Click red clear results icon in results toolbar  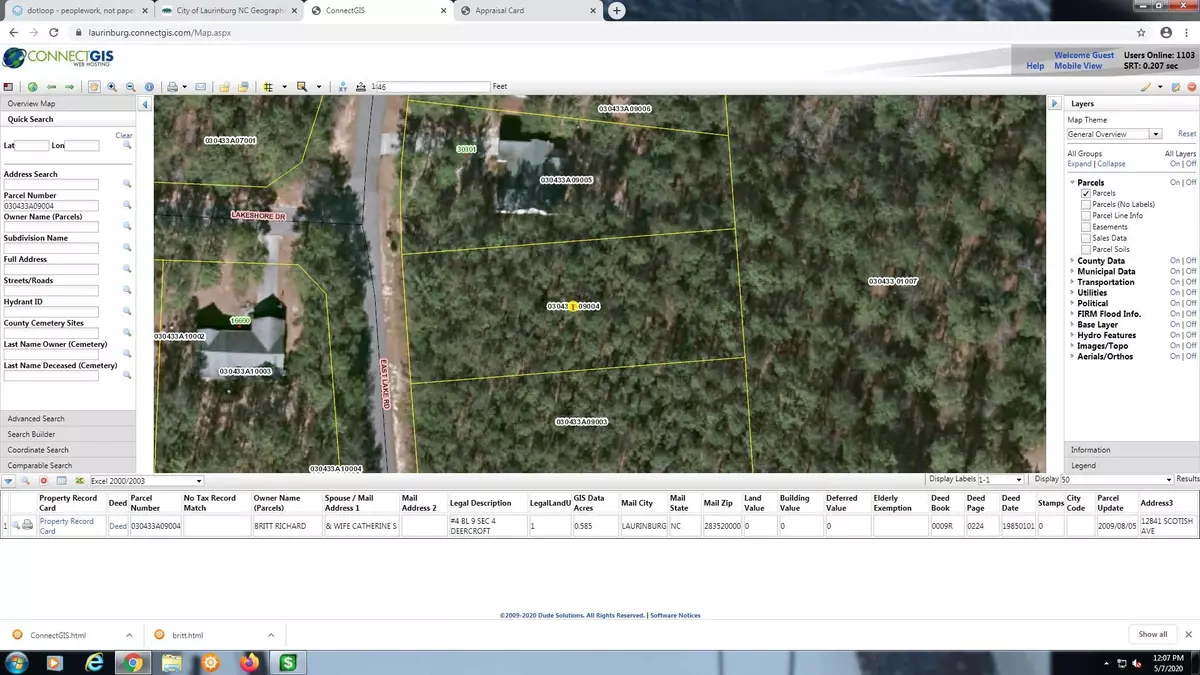click(x=43, y=481)
